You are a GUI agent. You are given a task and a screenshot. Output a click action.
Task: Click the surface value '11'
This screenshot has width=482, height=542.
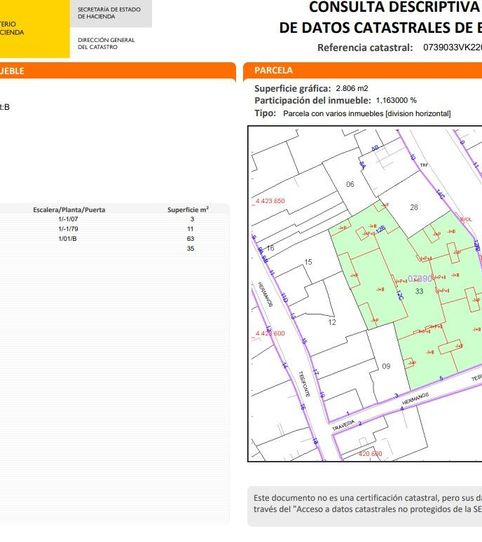pyautogui.click(x=190, y=229)
